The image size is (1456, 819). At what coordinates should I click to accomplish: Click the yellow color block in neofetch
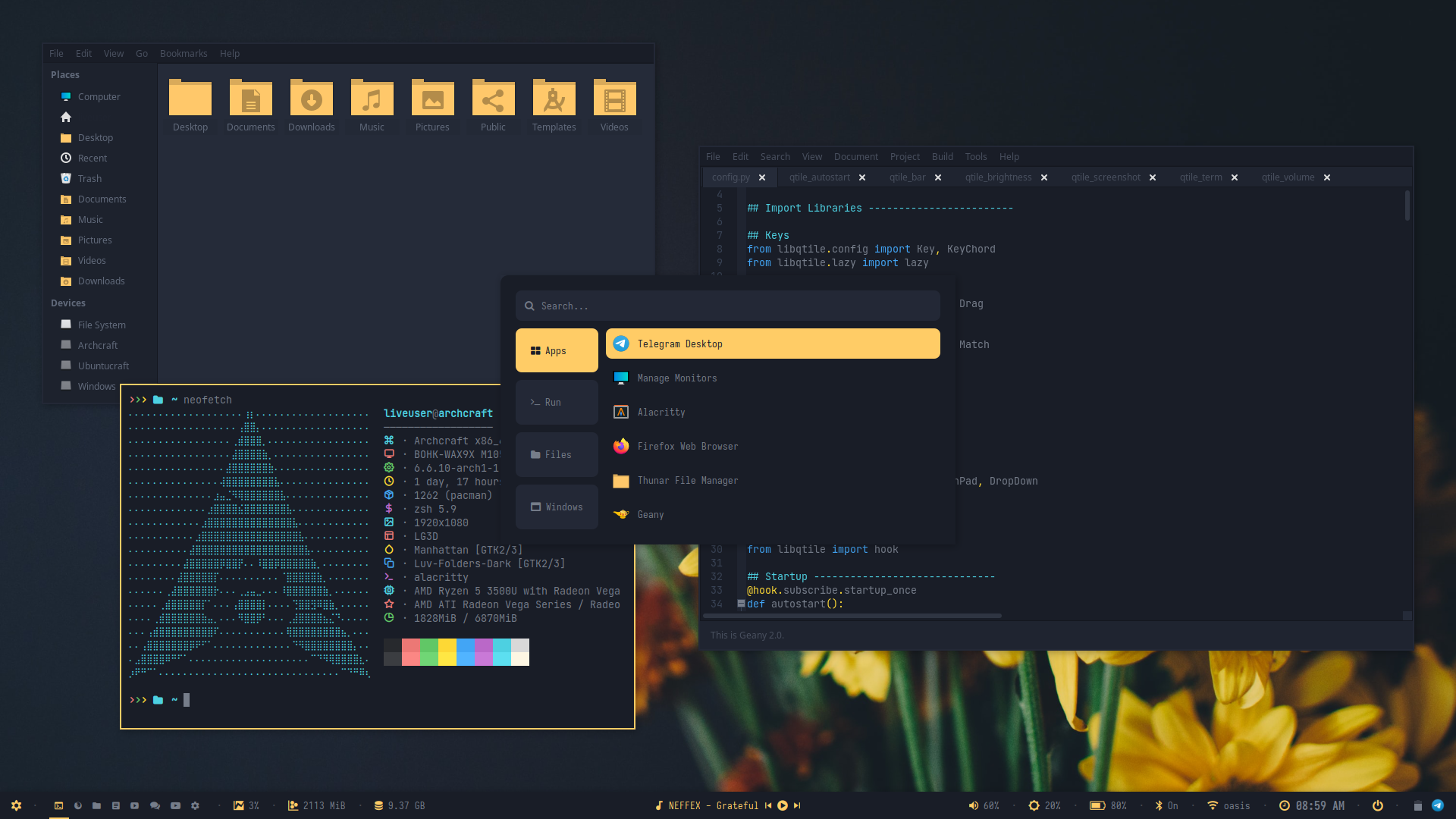[x=447, y=651]
